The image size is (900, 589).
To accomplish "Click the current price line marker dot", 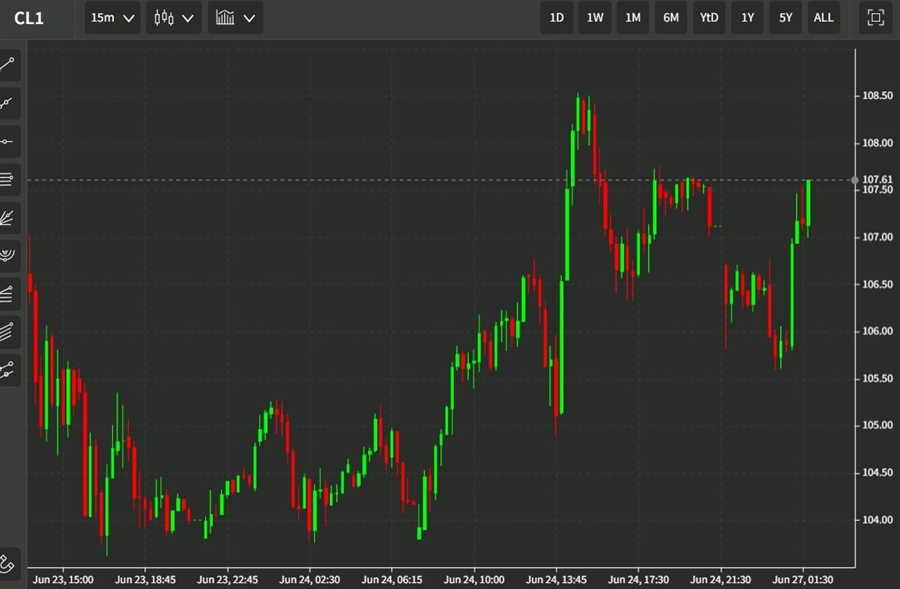I will tap(855, 180).
